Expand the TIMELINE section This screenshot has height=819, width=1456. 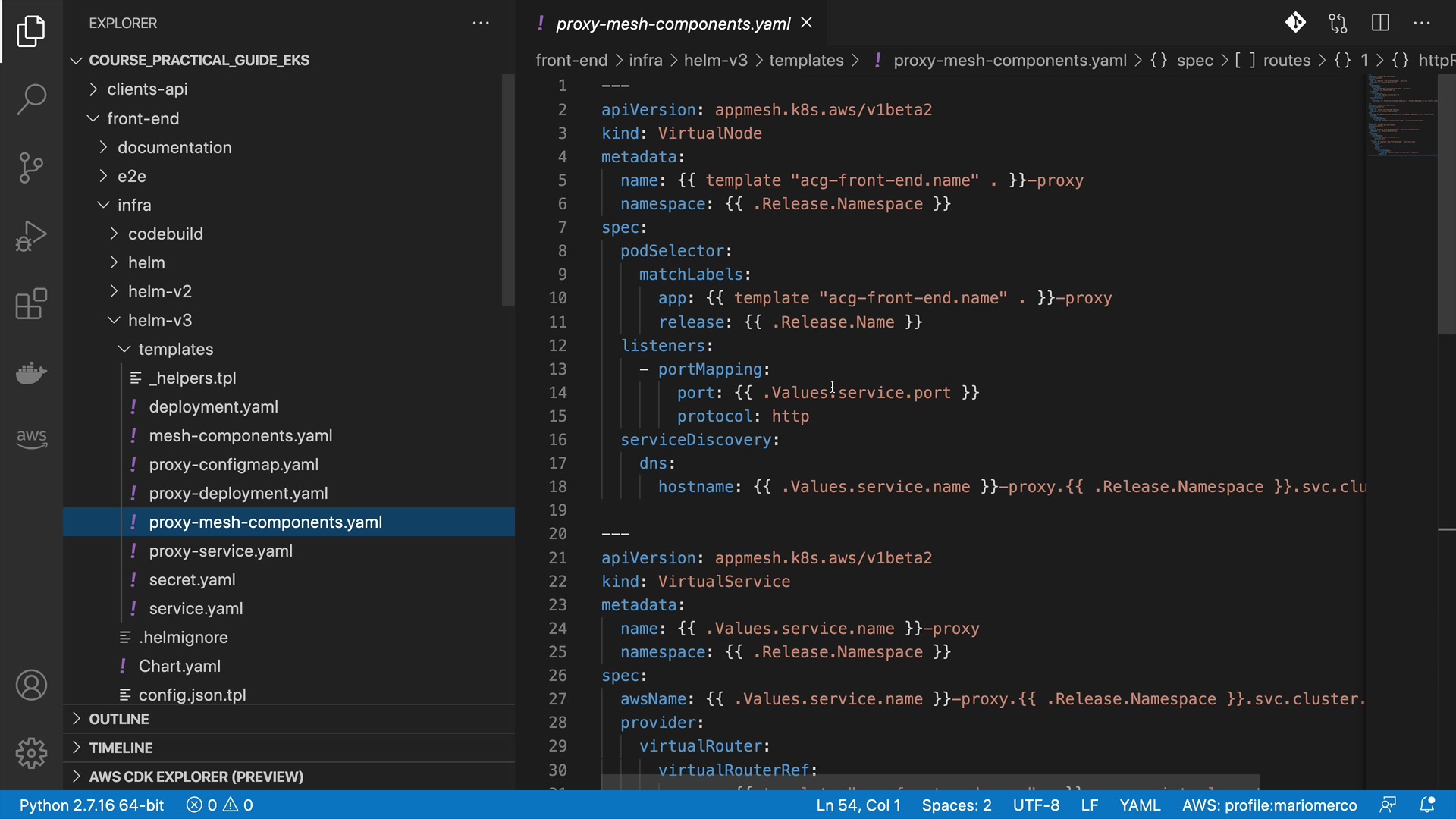pos(121,748)
